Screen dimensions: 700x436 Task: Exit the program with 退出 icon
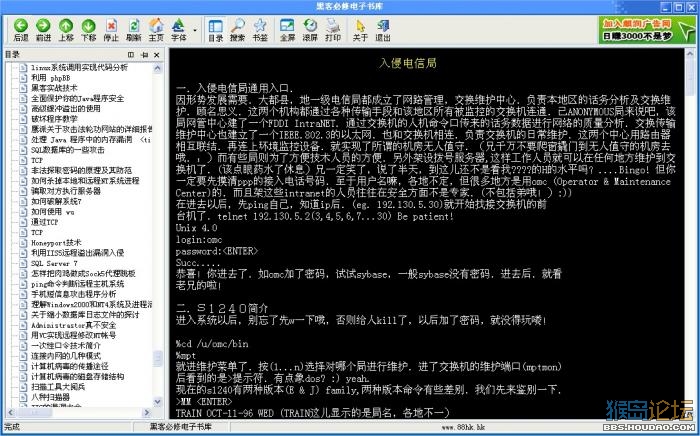tap(383, 30)
